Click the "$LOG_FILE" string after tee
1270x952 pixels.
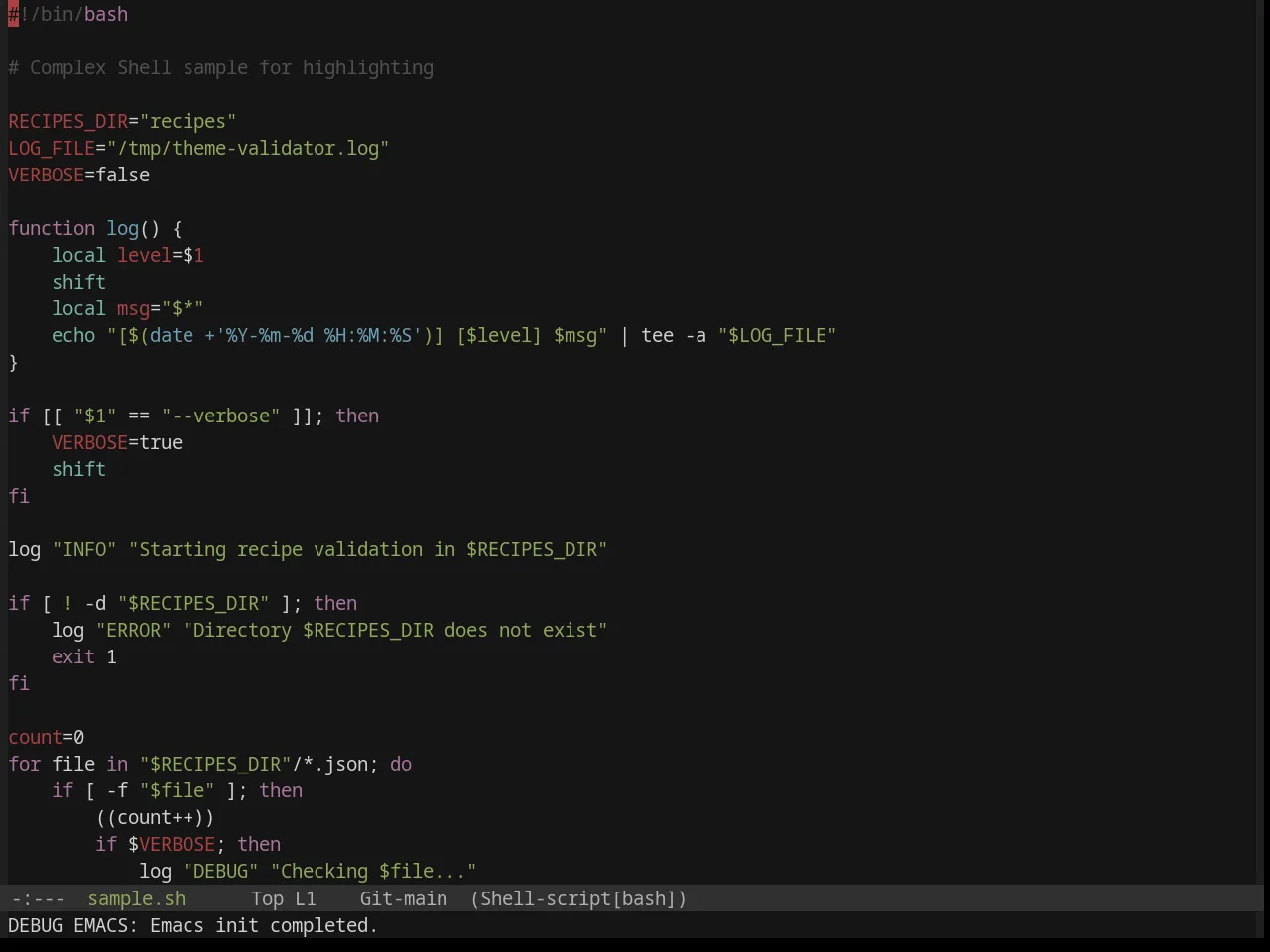tap(777, 335)
